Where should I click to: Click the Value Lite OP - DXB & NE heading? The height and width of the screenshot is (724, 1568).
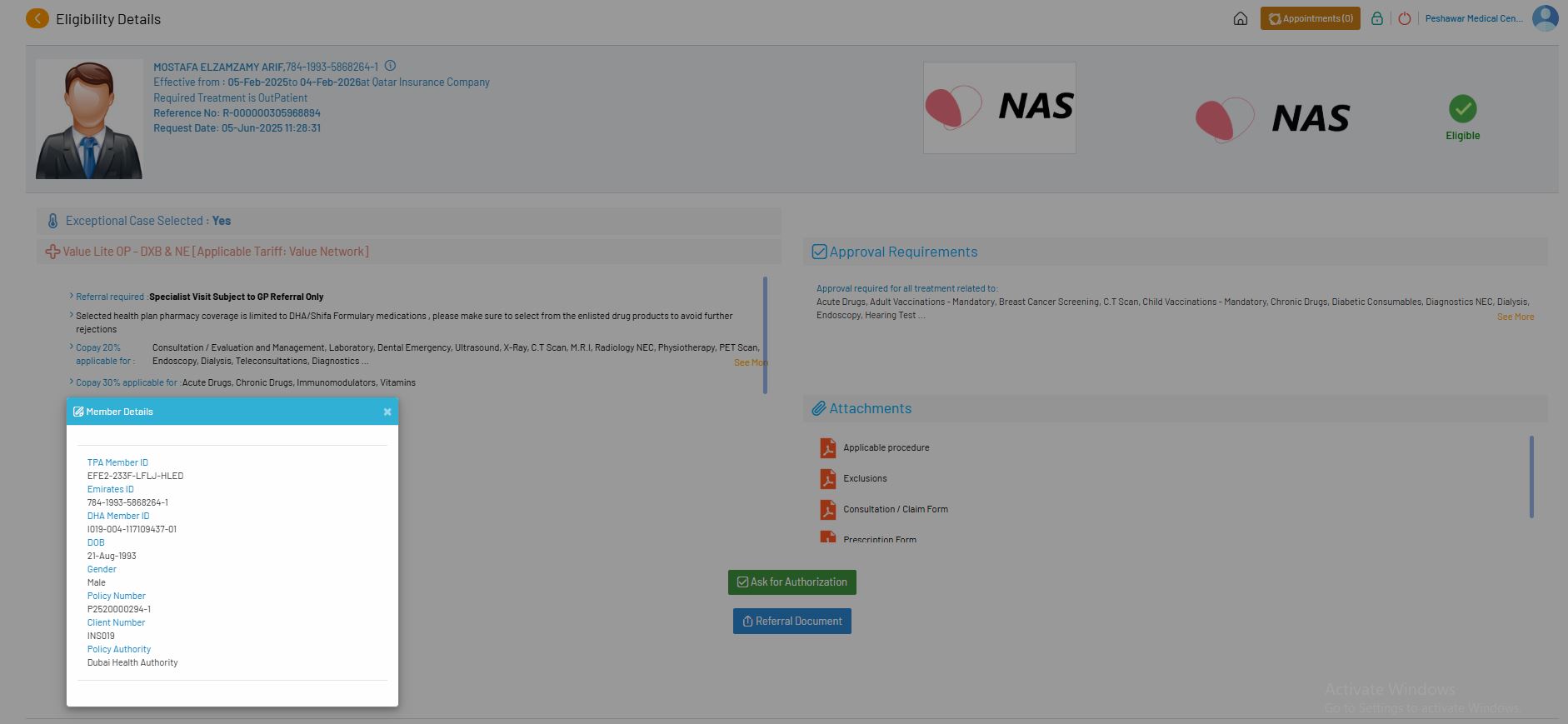click(216, 252)
